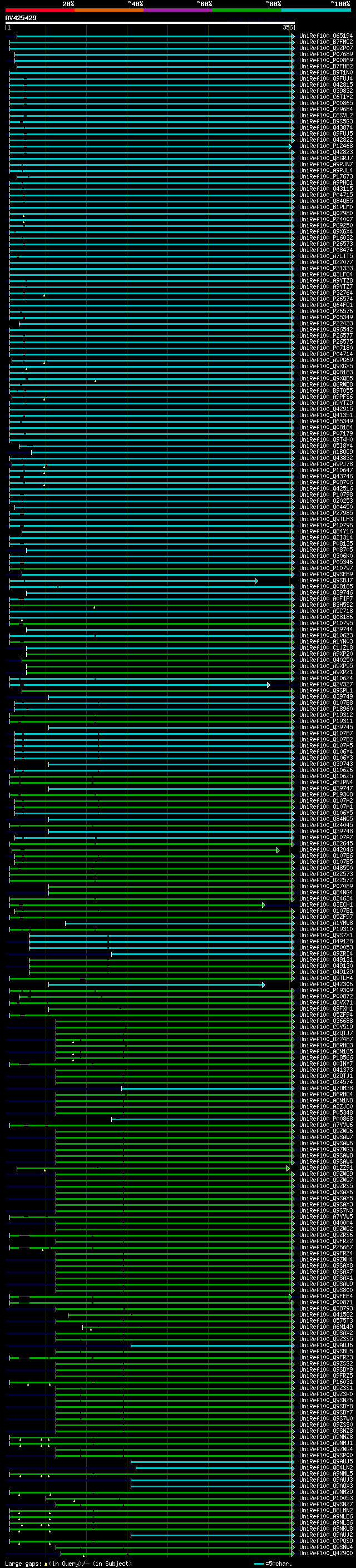Select hit UniRef100_A9PG69
This screenshot has height=1568, width=356.
[x=326, y=360]
